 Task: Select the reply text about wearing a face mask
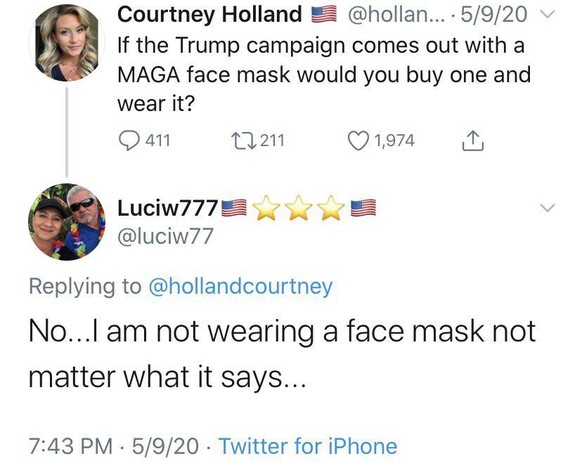[282, 354]
